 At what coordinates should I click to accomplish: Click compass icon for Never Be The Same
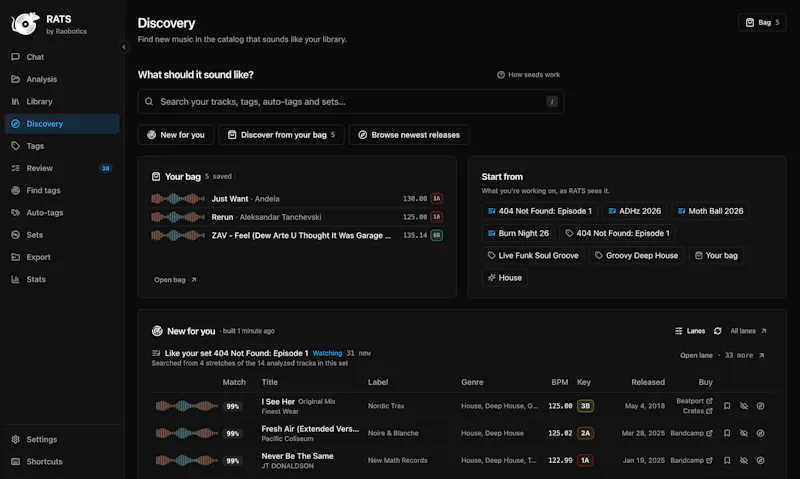click(x=760, y=460)
